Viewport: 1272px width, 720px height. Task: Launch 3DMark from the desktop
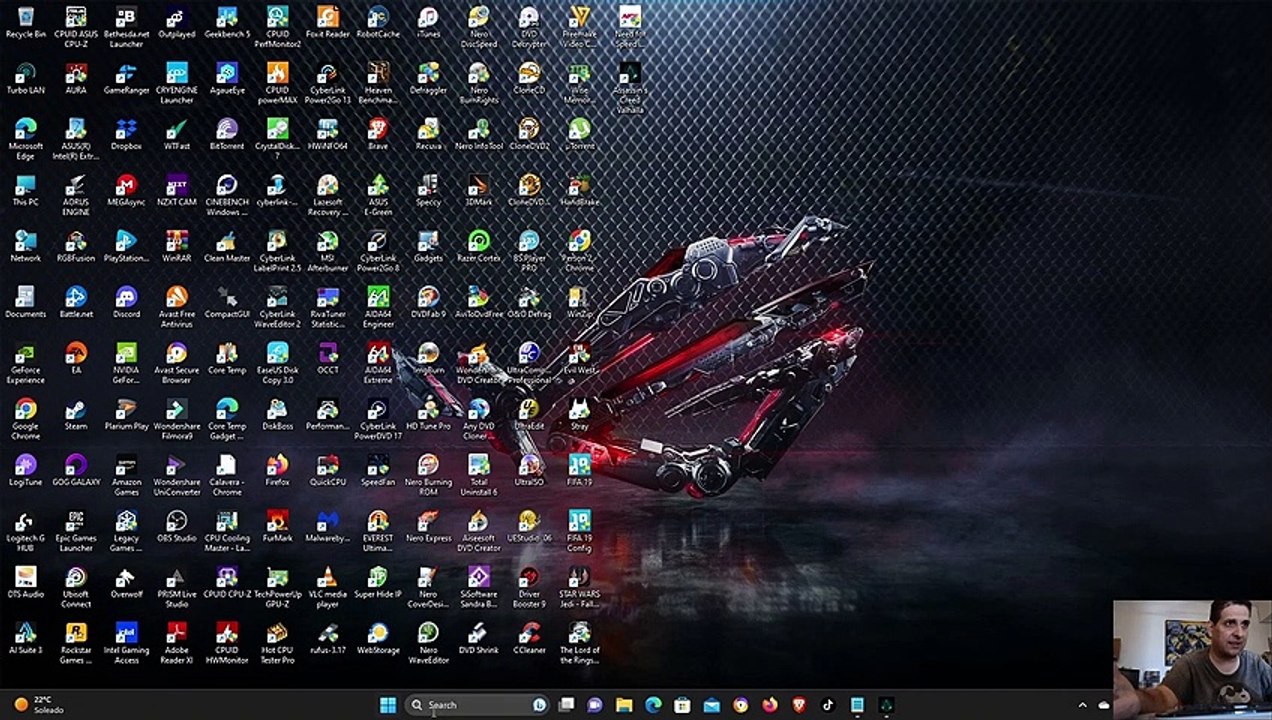pyautogui.click(x=479, y=191)
